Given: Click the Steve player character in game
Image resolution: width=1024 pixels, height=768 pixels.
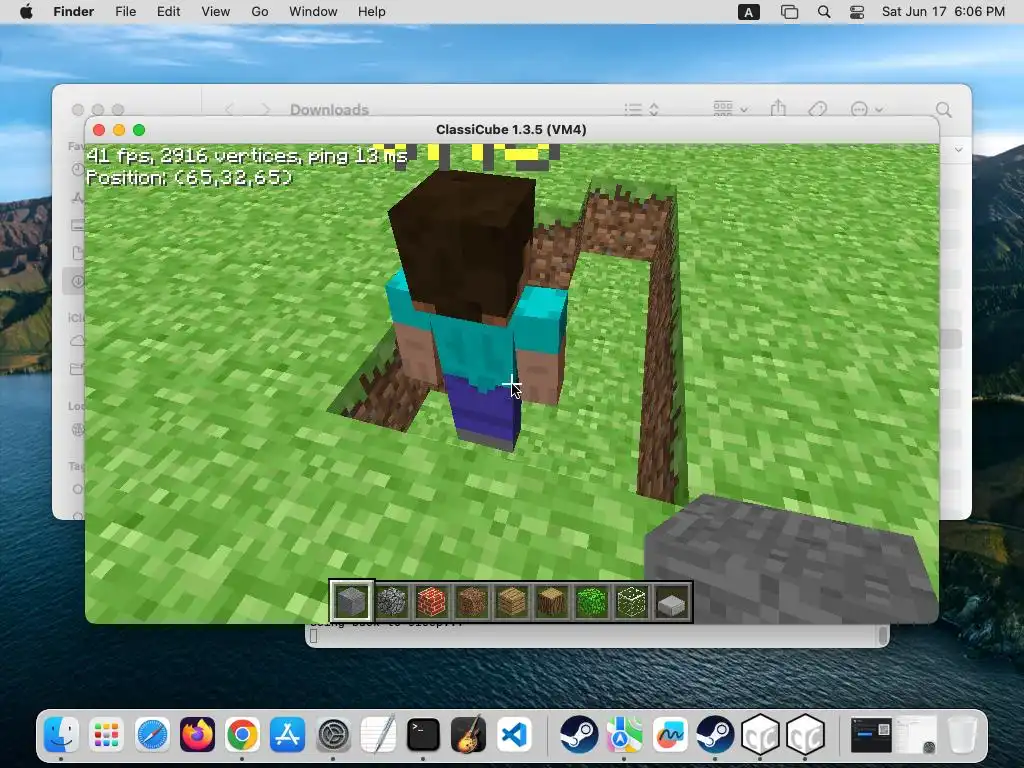Looking at the screenshot, I should (475, 310).
